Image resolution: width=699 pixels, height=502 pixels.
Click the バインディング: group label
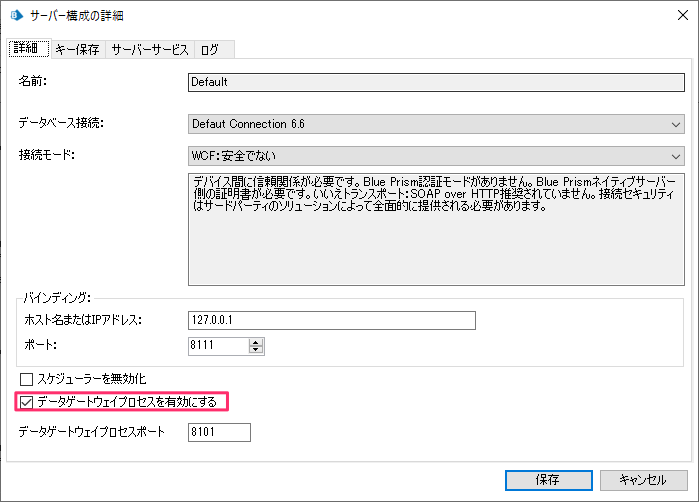(57, 297)
